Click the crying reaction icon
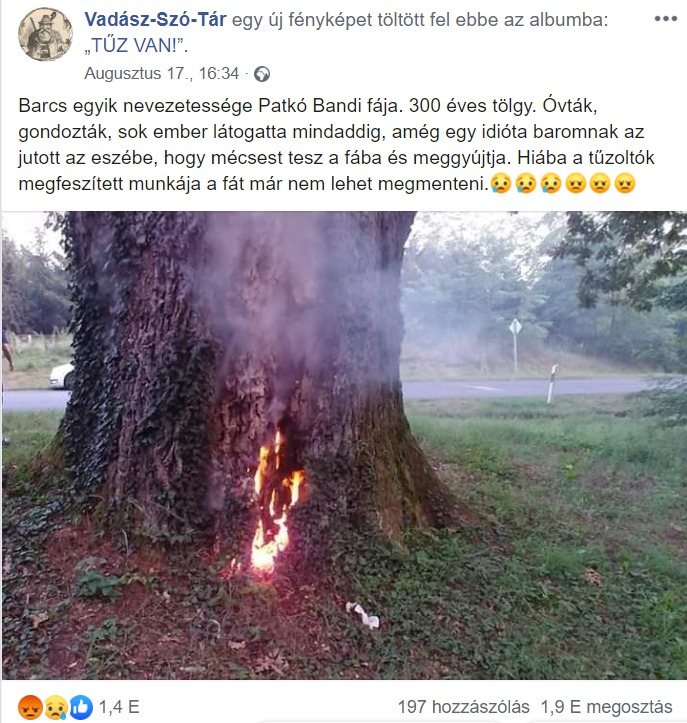The width and height of the screenshot is (687, 723). pos(56,707)
